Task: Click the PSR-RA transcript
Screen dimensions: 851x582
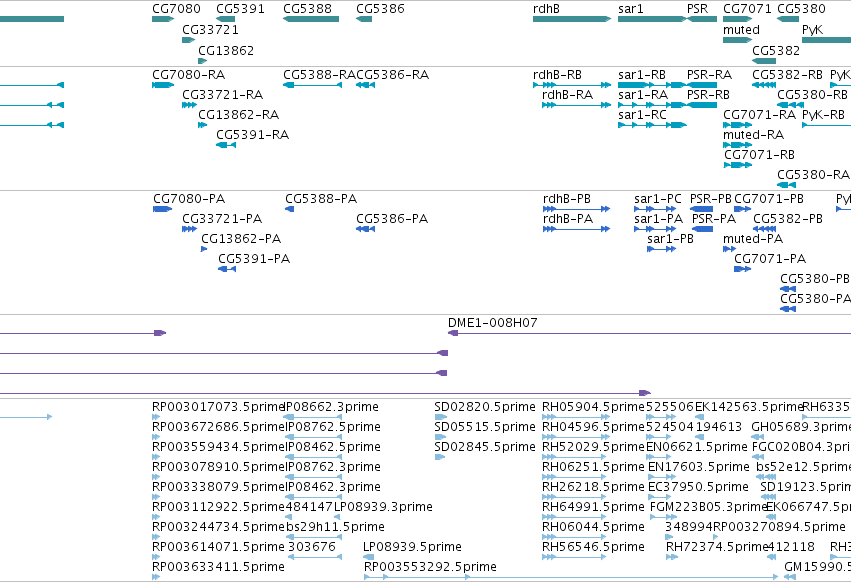Action: click(702, 85)
